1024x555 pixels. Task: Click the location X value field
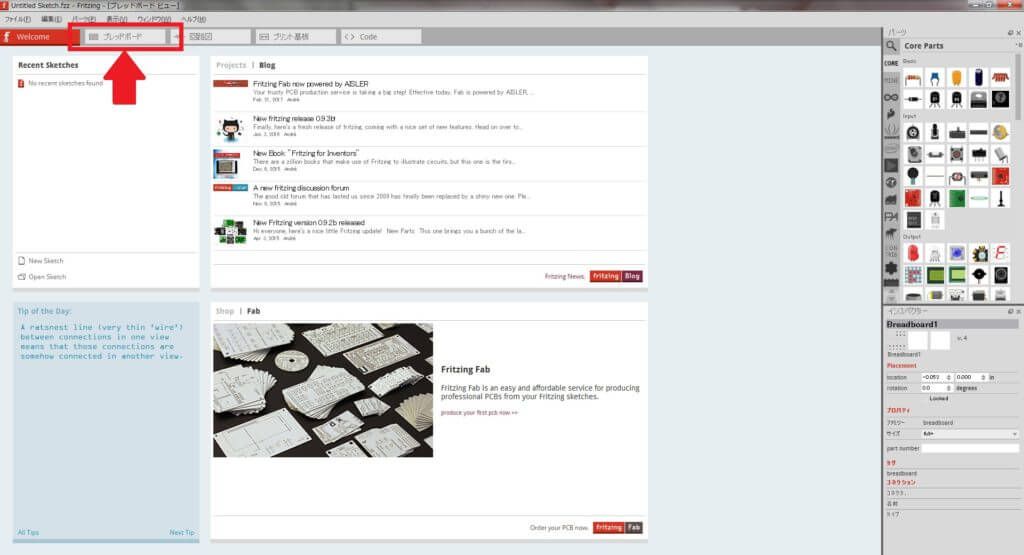(936, 377)
